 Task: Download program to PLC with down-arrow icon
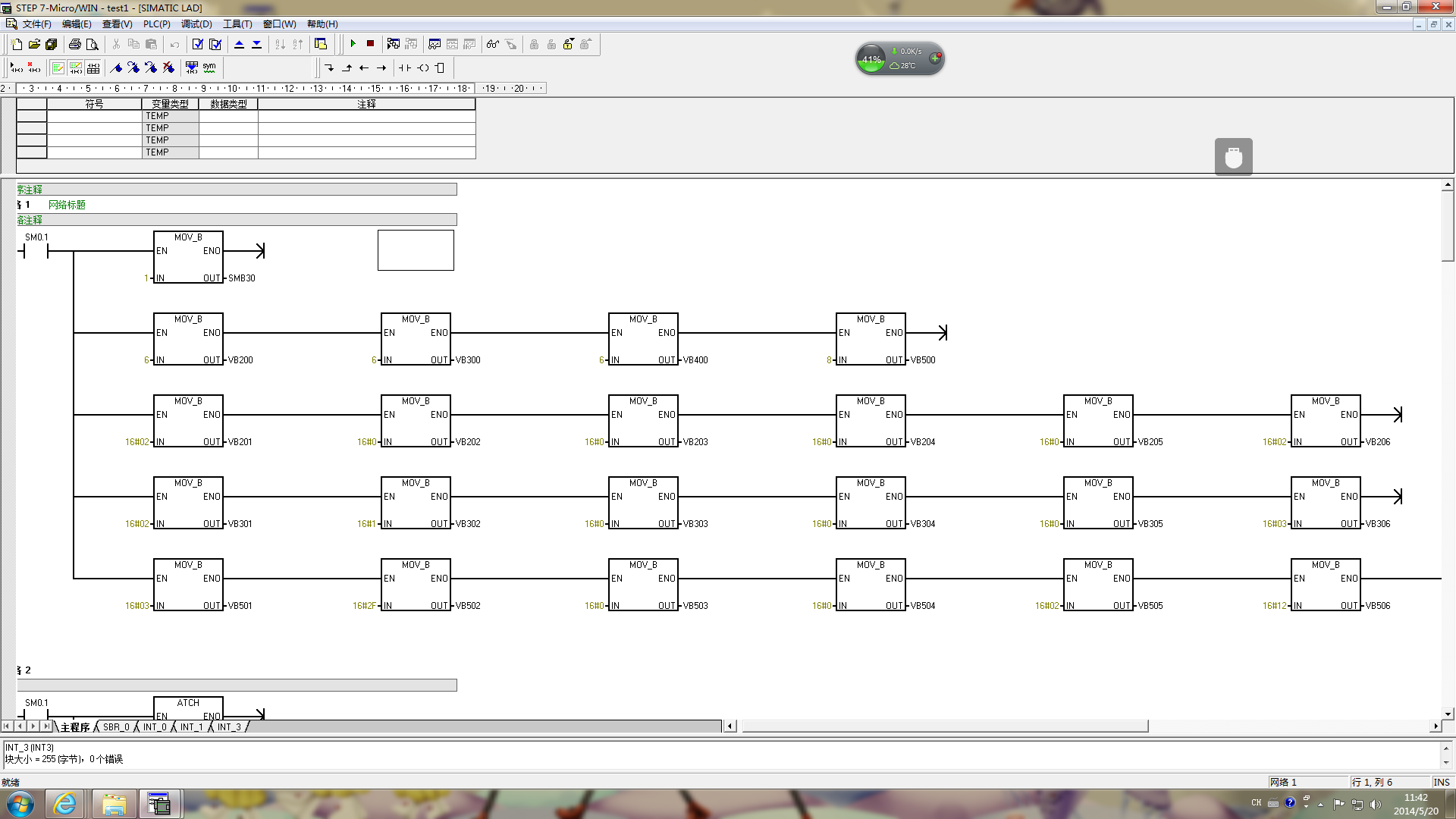[x=257, y=44]
